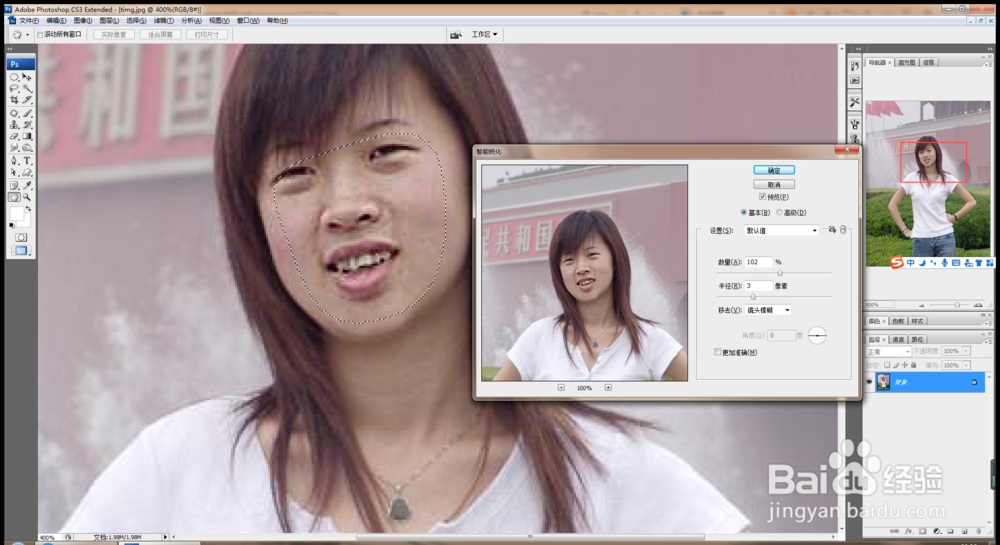The width and height of the screenshot is (1000, 545).
Task: Switch to the 路径 tab
Action: pyautogui.click(x=917, y=339)
